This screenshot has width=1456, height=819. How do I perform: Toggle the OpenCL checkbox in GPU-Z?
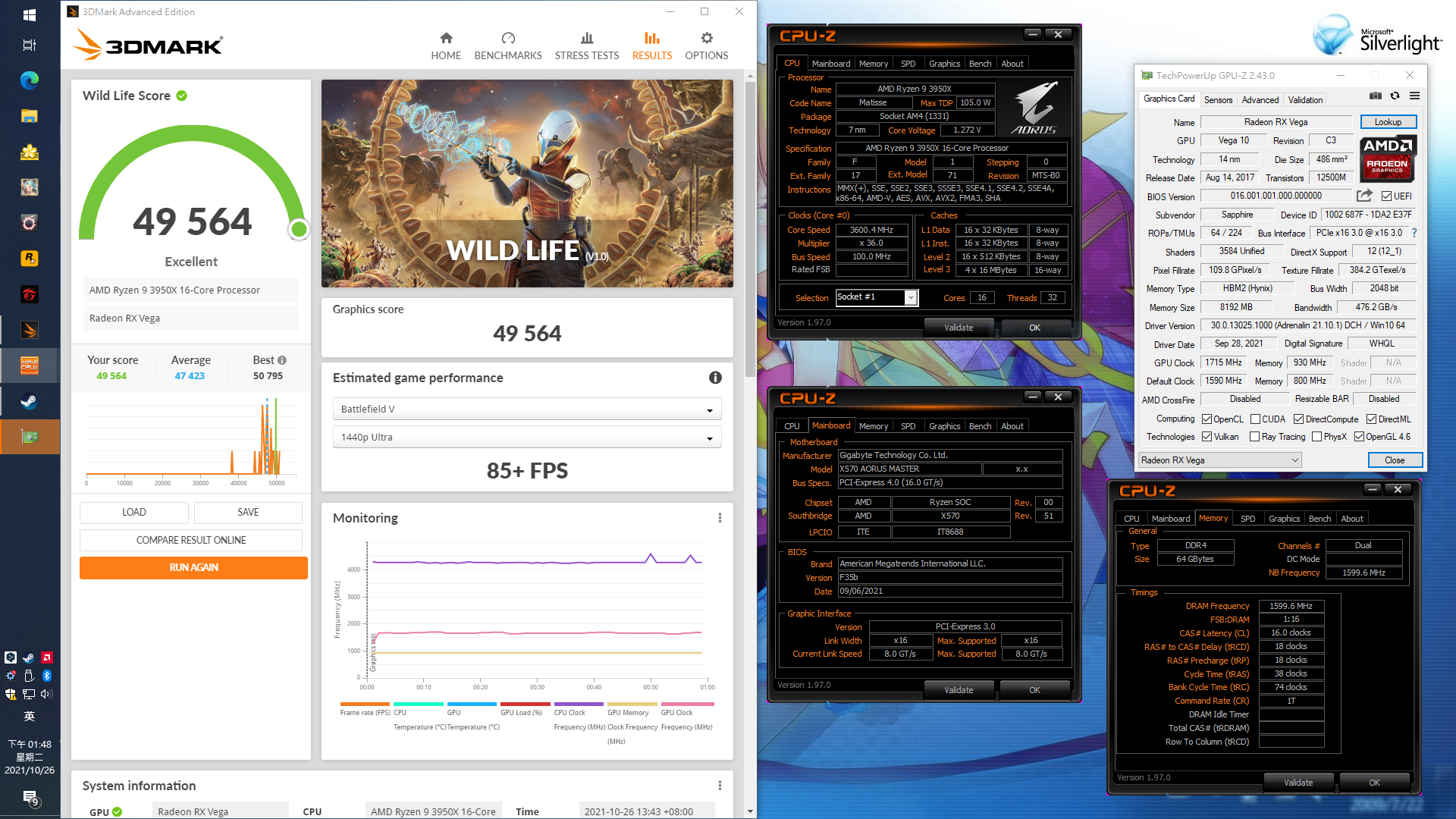[1207, 419]
